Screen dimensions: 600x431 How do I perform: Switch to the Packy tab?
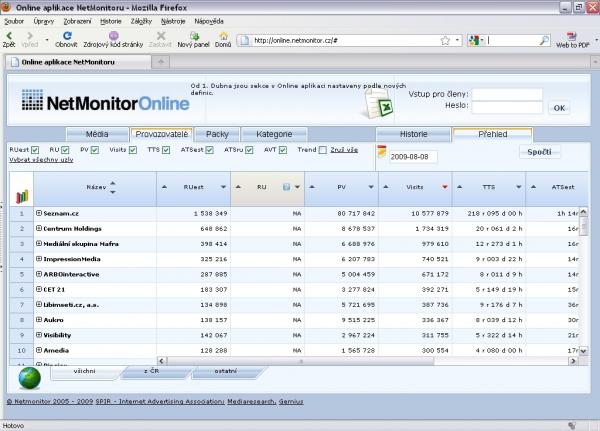tap(217, 134)
